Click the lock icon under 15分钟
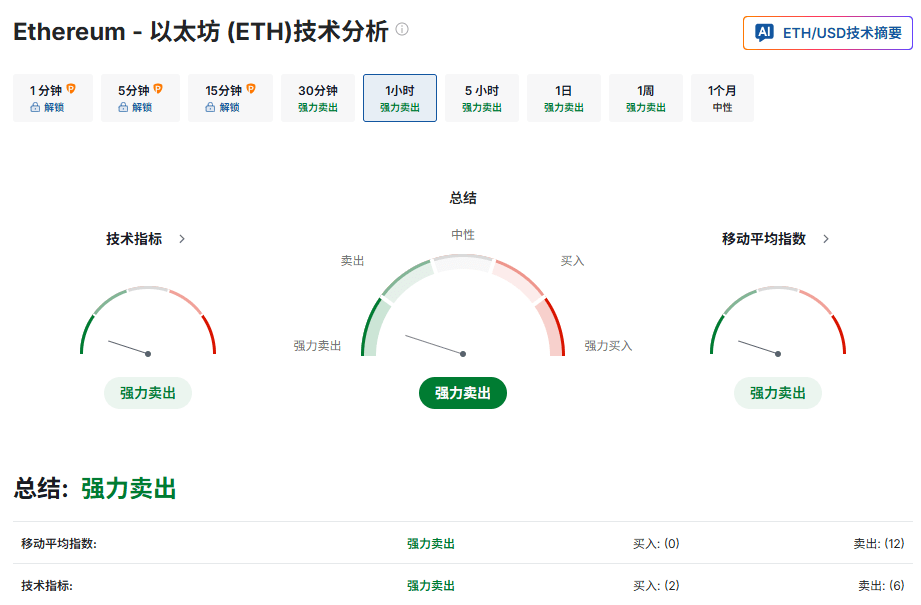Viewport: 921px width, 605px height. pyautogui.click(x=210, y=107)
